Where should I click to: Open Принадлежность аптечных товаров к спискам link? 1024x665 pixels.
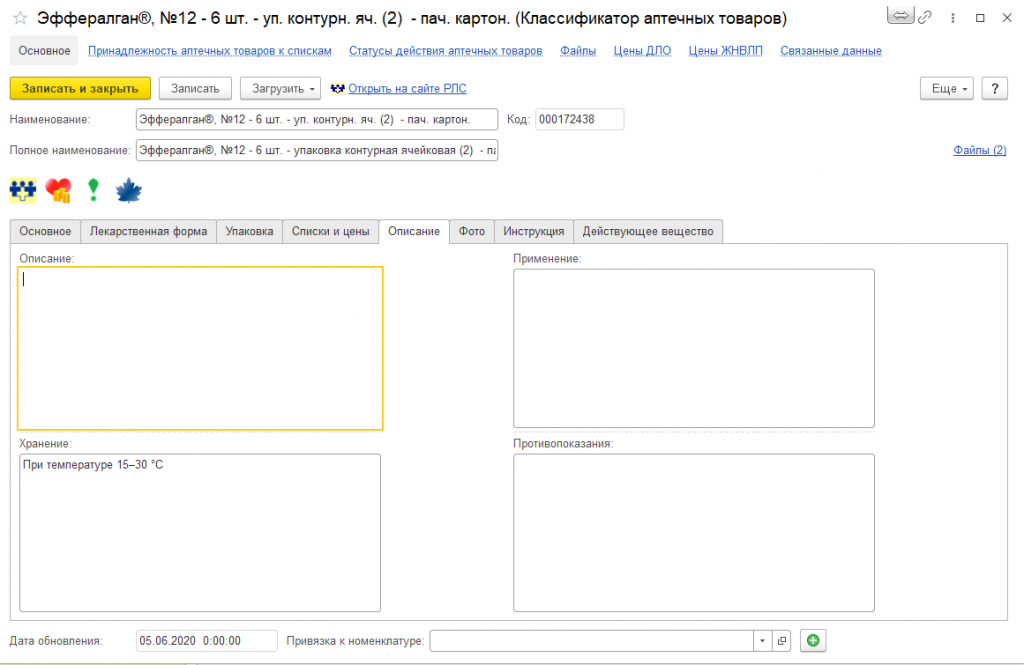(210, 51)
